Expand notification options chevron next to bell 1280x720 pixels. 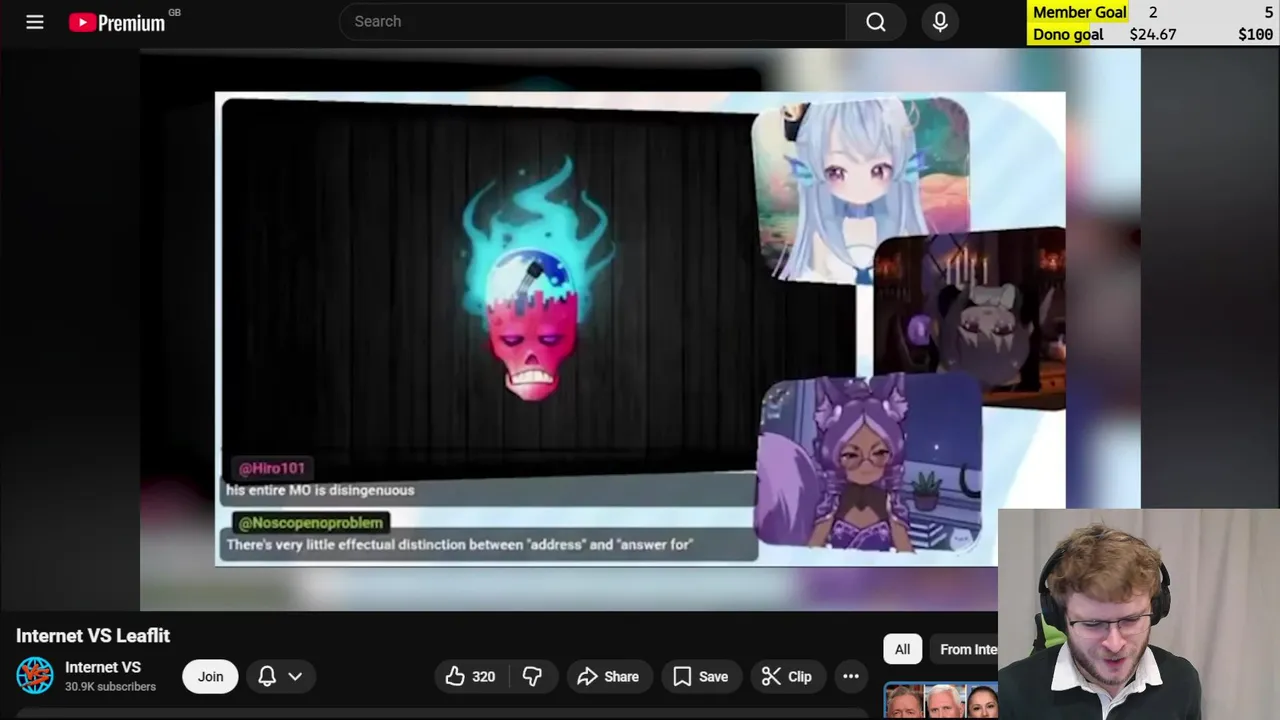pos(295,676)
